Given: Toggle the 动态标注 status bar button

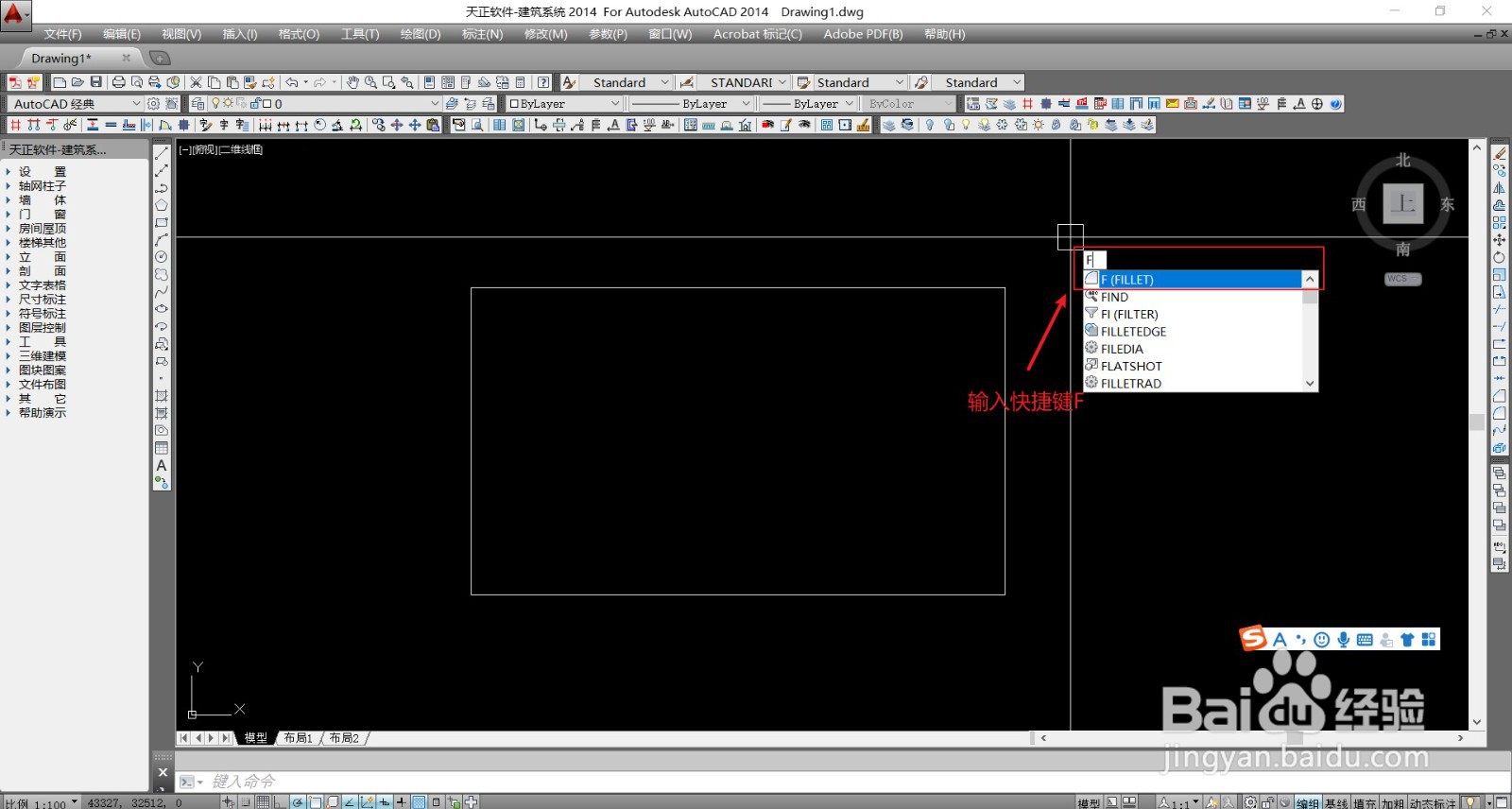Looking at the screenshot, I should coord(1434,802).
